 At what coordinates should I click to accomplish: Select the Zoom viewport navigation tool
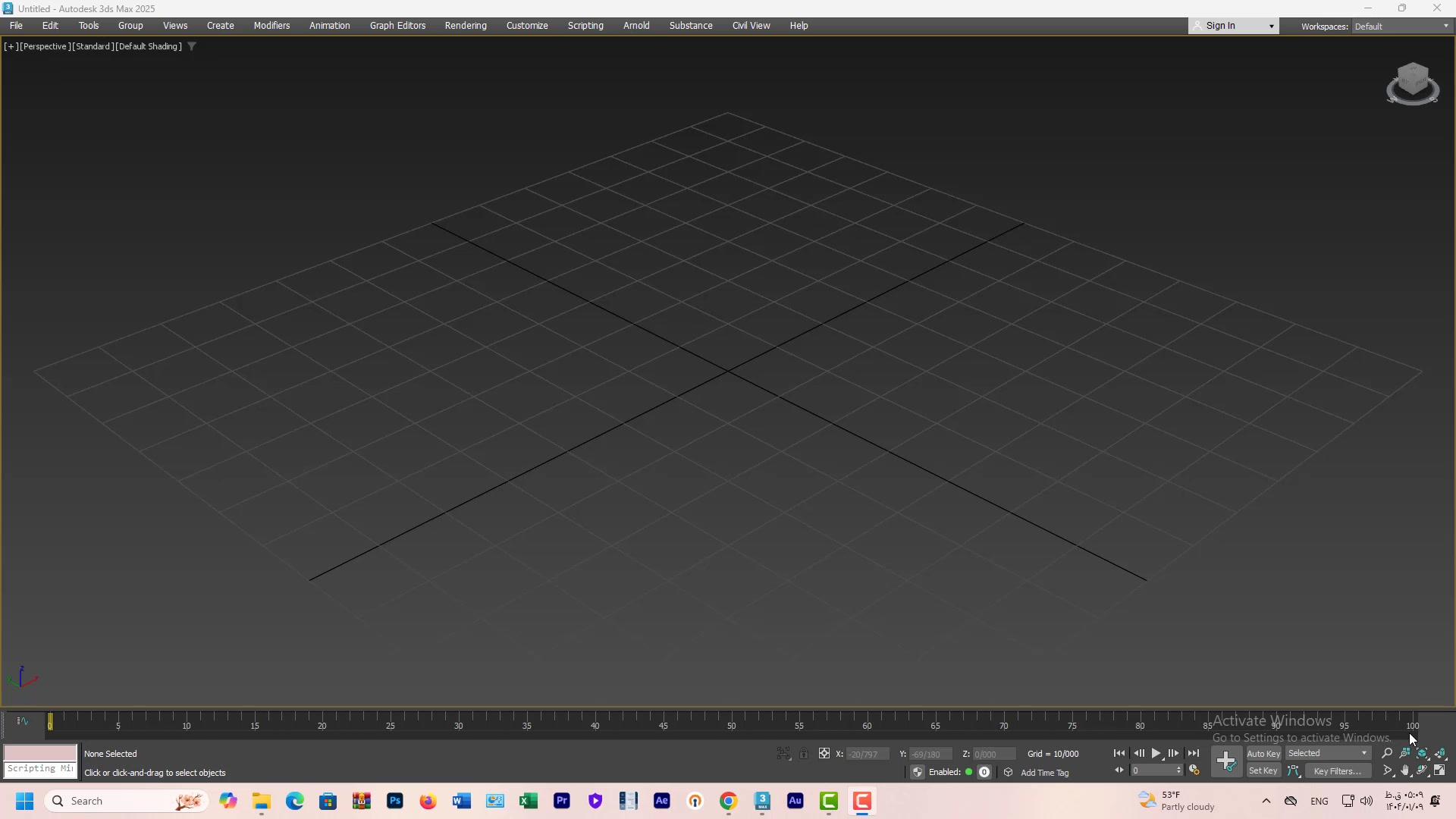1387,753
